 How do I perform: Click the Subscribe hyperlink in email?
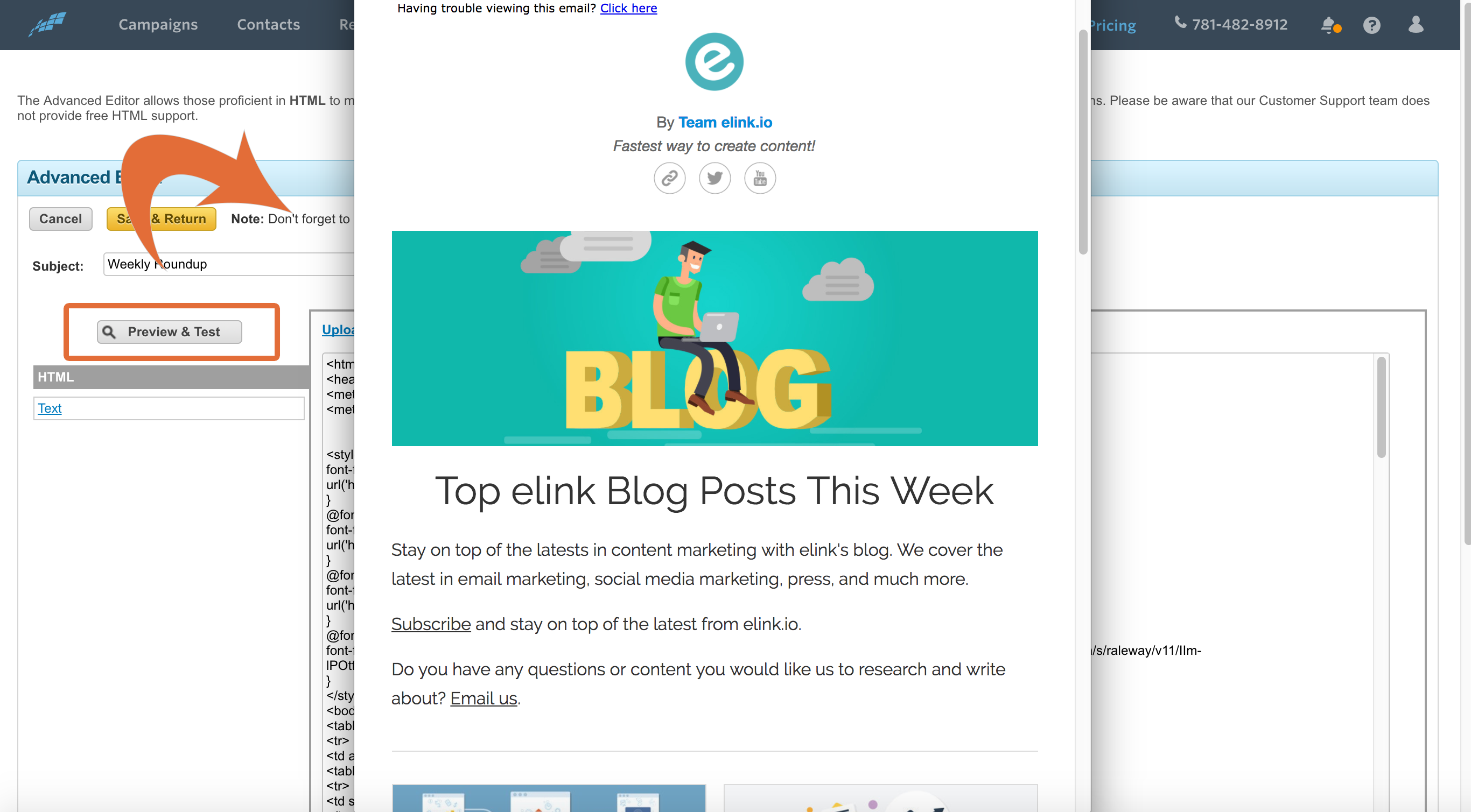coord(431,624)
